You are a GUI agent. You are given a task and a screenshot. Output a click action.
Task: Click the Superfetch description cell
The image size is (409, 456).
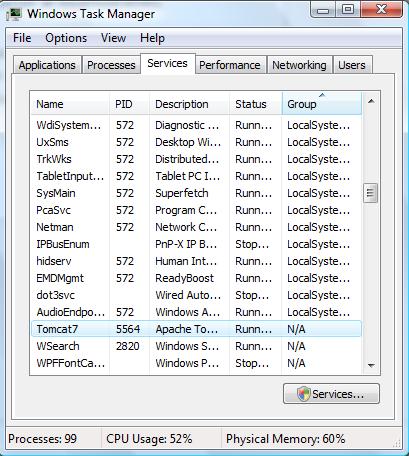tap(182, 193)
